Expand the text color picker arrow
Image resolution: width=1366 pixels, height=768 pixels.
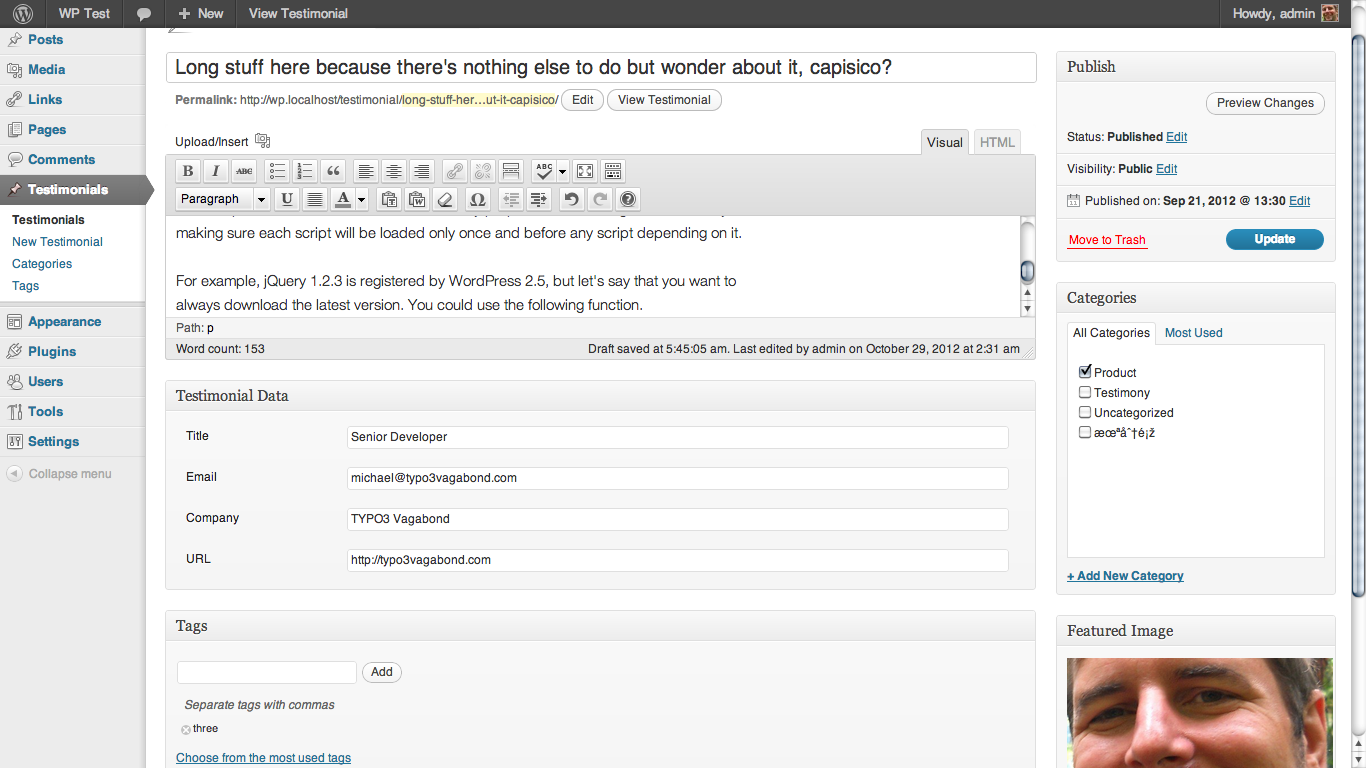click(x=361, y=199)
